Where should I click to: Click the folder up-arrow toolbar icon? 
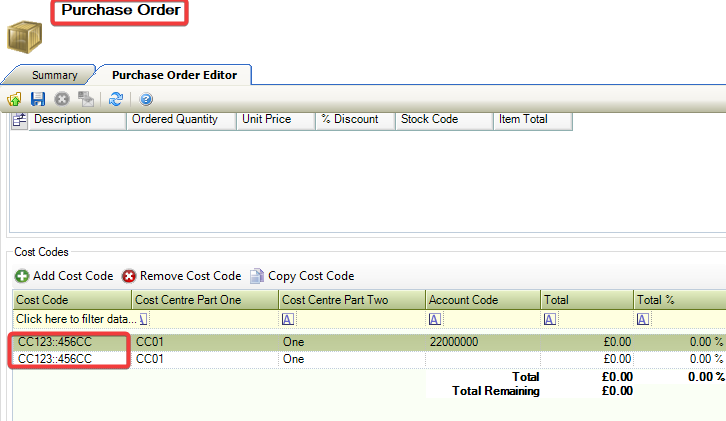(x=15, y=99)
